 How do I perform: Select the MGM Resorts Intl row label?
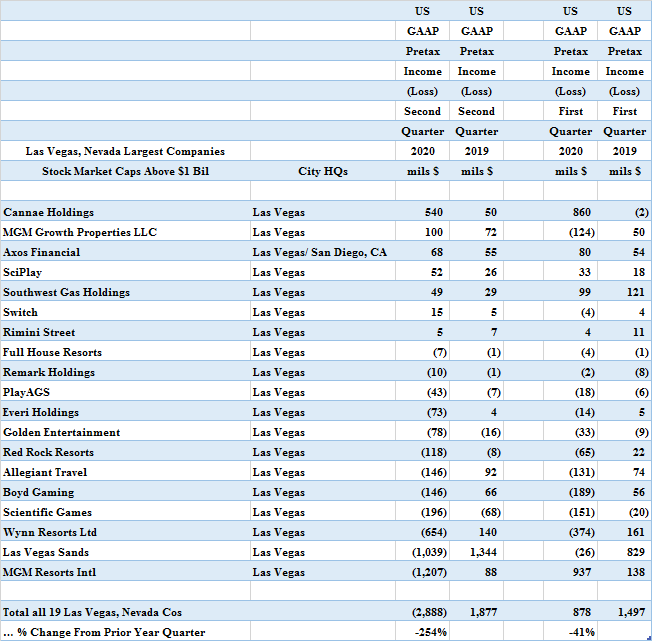coord(49,572)
